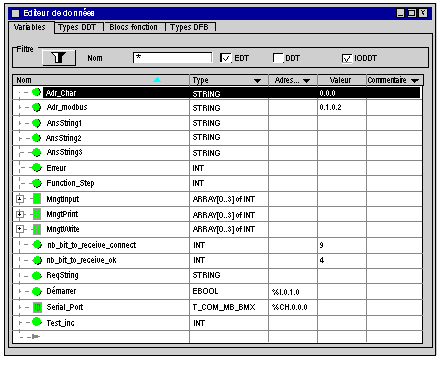Select the green icon beside Adr_modbus
Viewport: 440px width, 368px height.
[x=36, y=107]
